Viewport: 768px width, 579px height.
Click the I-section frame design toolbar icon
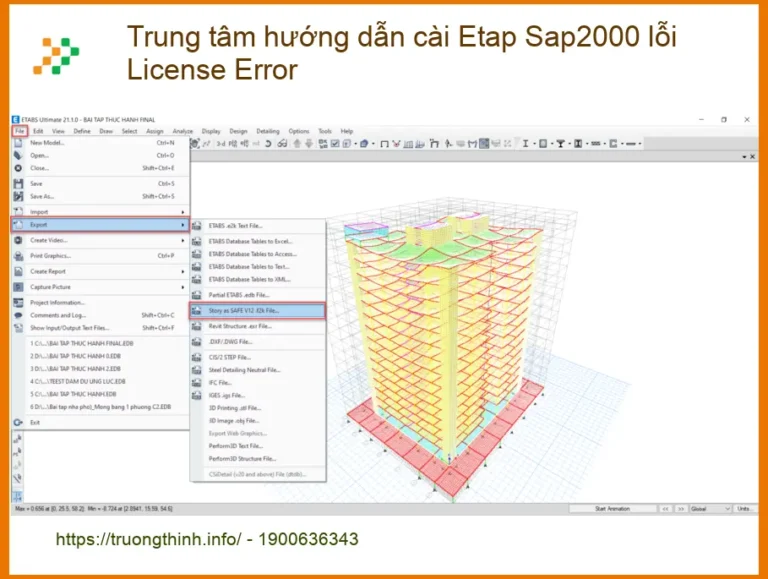(525, 144)
